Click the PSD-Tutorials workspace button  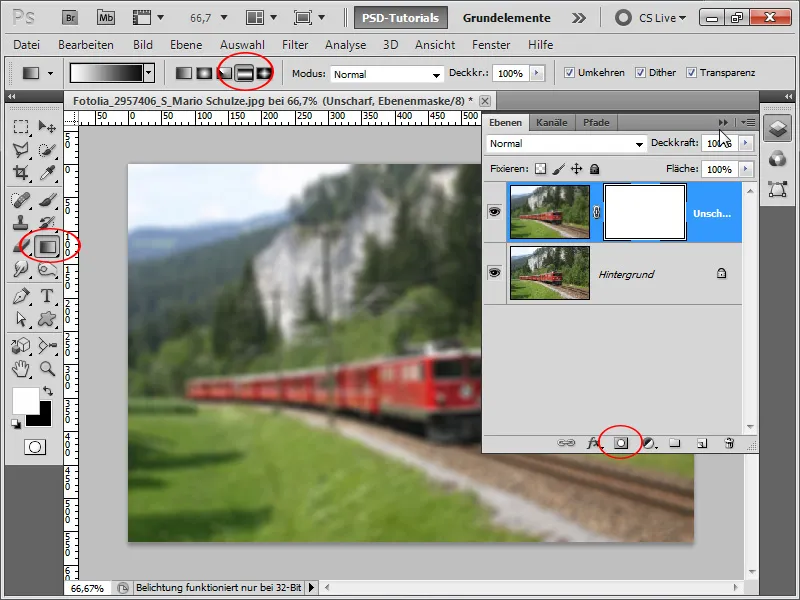401,18
